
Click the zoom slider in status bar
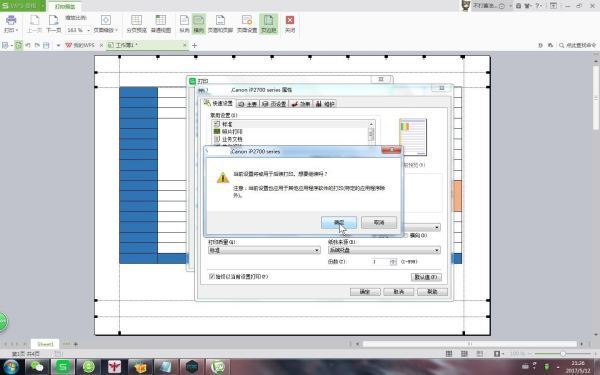563,354
